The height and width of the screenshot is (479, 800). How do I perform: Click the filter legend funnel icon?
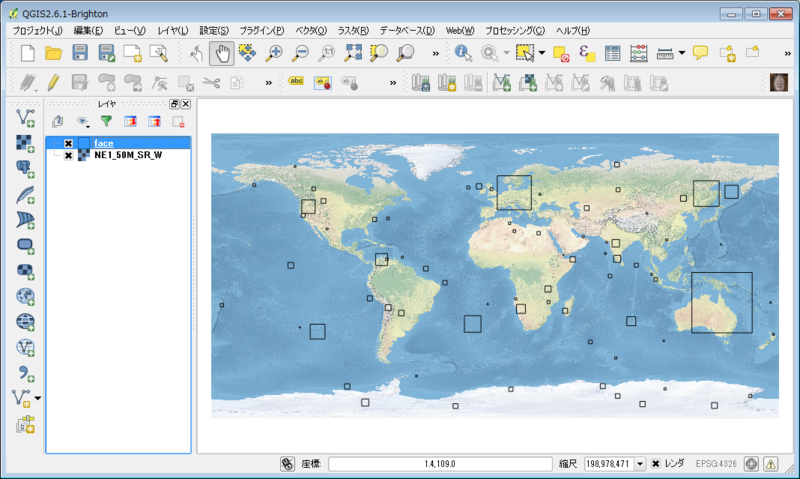pos(106,121)
